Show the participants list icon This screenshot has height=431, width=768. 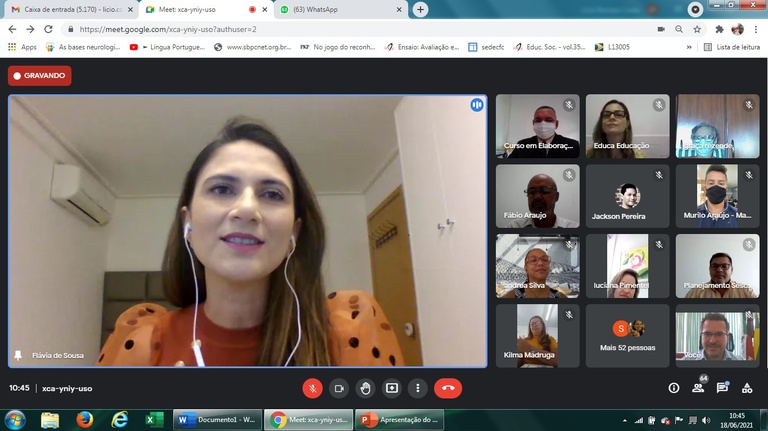point(698,388)
